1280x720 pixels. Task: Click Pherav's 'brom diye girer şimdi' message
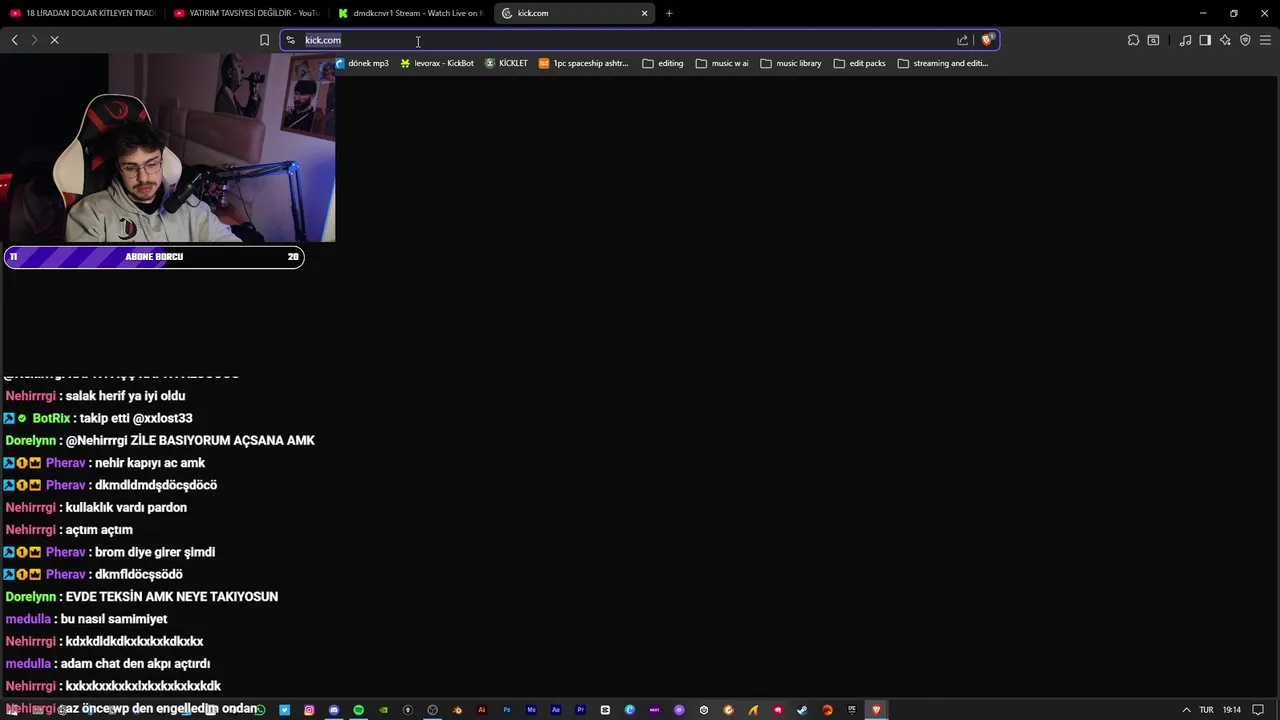[155, 552]
